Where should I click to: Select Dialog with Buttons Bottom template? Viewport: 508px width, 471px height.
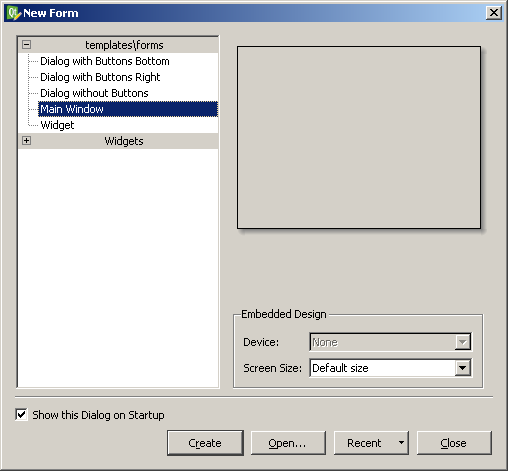pos(105,61)
